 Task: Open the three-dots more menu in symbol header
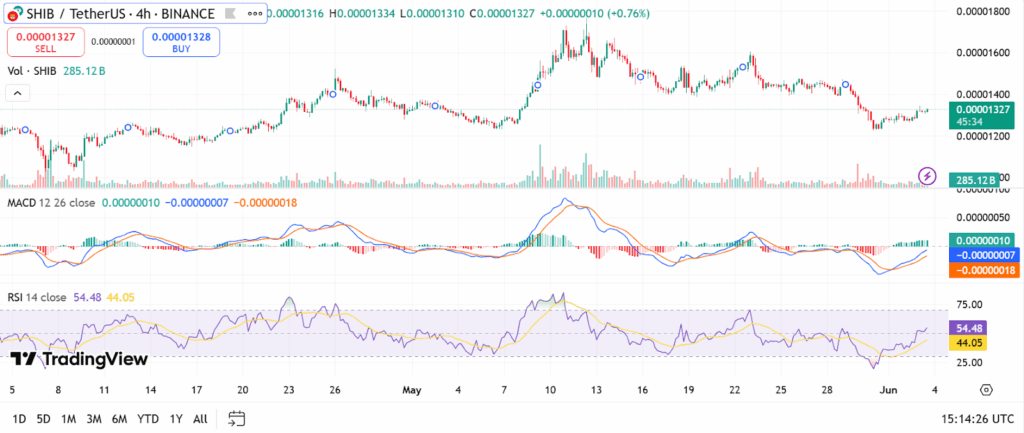click(255, 13)
